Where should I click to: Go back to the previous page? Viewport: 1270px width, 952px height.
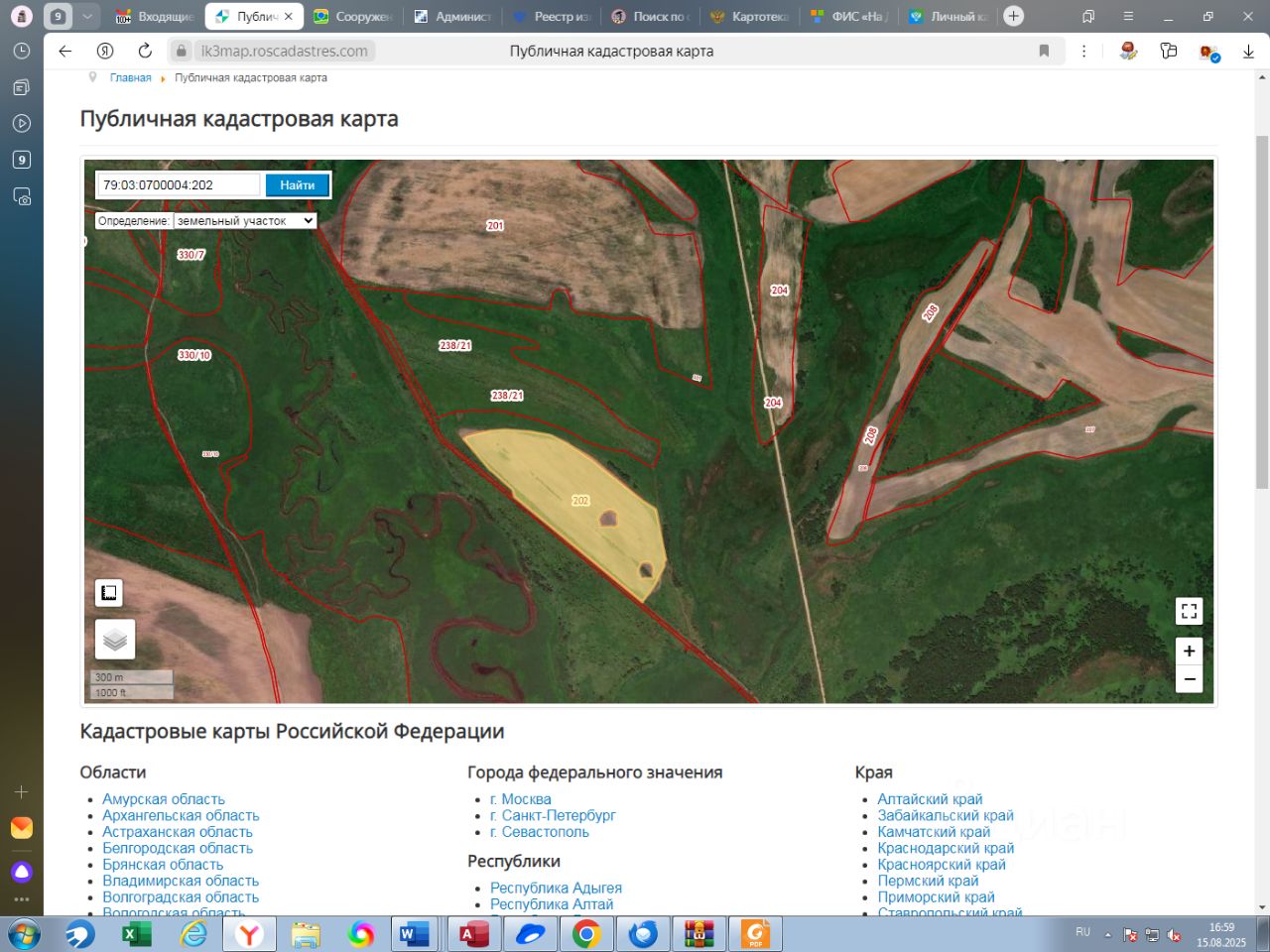click(65, 52)
